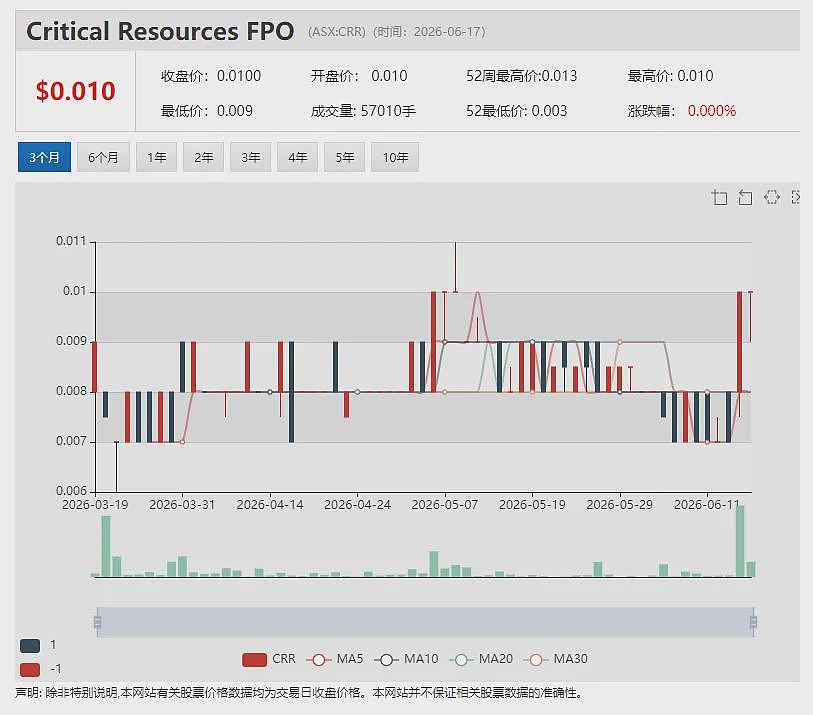Click the (ASX:CRR) ticker text

pyautogui.click(x=337, y=32)
